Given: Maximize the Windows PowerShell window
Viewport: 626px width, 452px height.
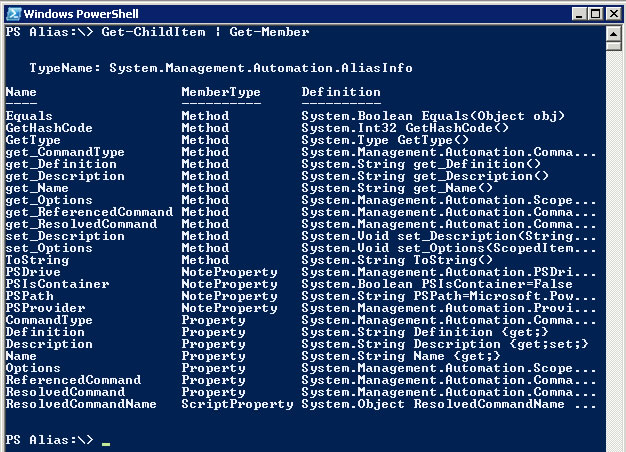Looking at the screenshot, I should click(595, 14).
